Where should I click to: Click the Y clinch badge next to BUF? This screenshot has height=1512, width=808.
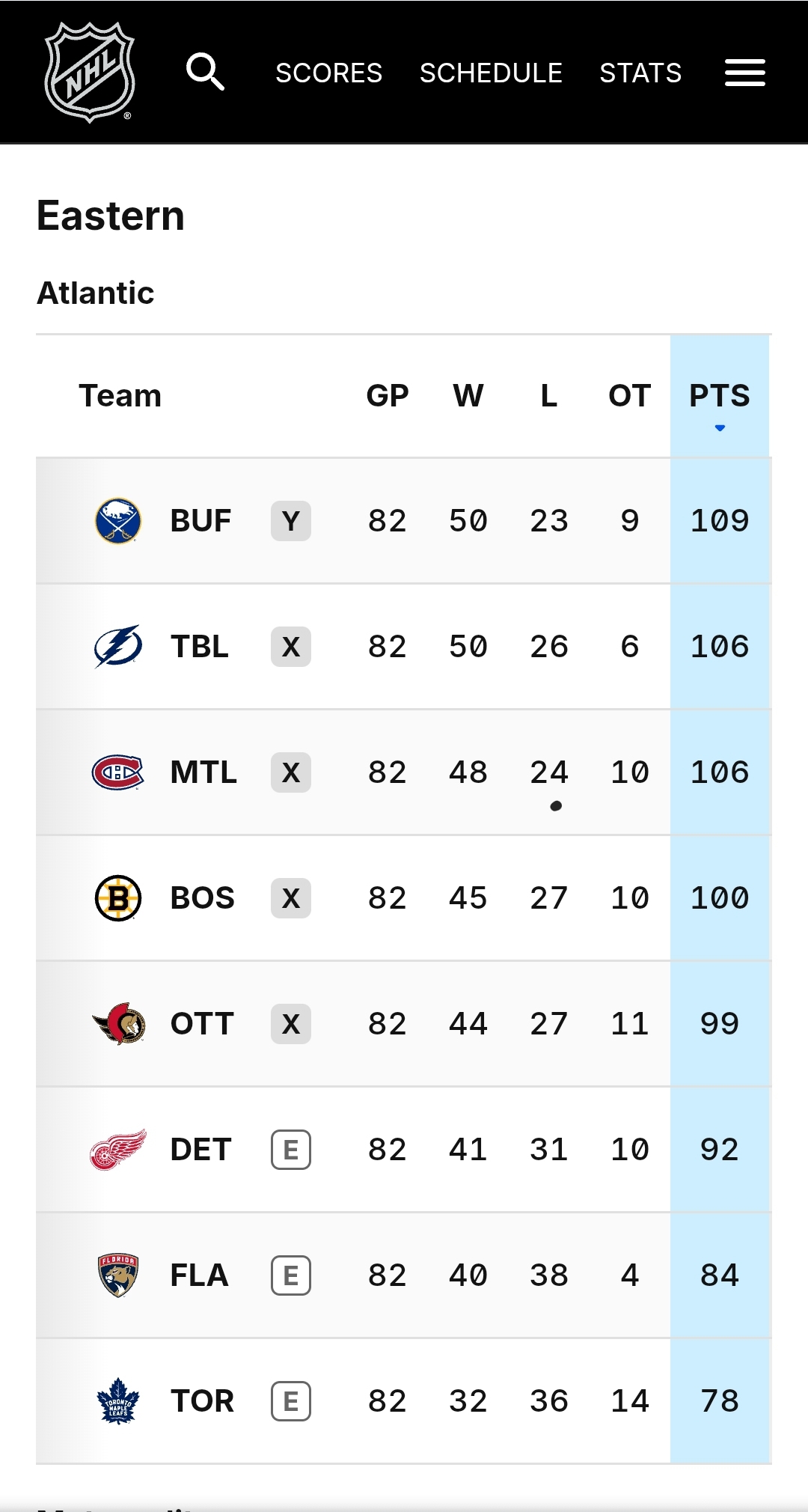[291, 521]
